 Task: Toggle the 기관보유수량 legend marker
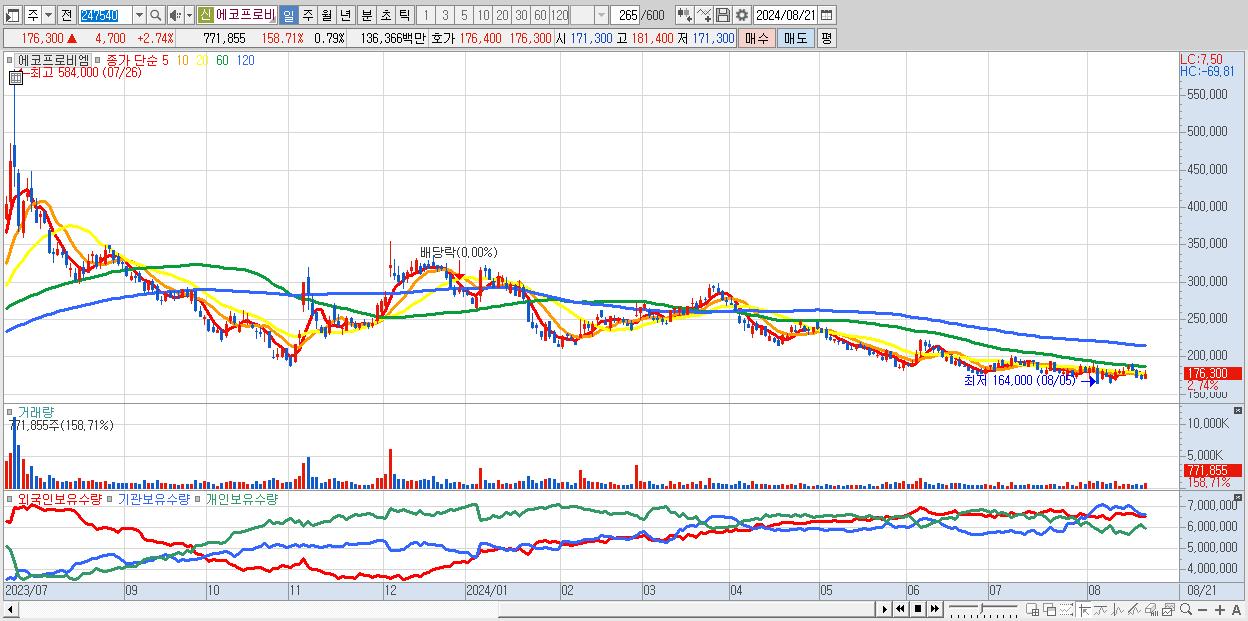click(112, 498)
